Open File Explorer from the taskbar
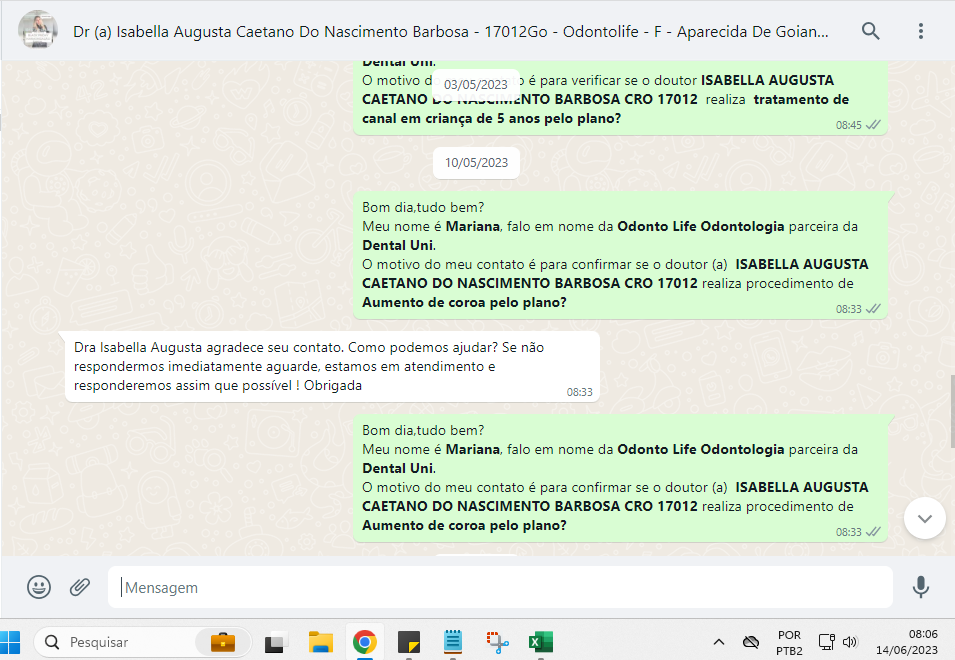 point(320,642)
